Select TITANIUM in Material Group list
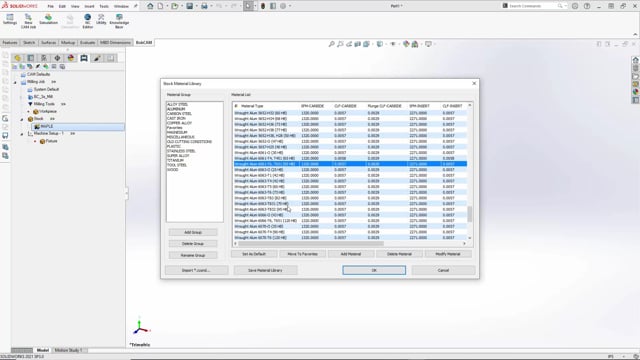Image resolution: width=640 pixels, height=360 pixels. (x=176, y=160)
